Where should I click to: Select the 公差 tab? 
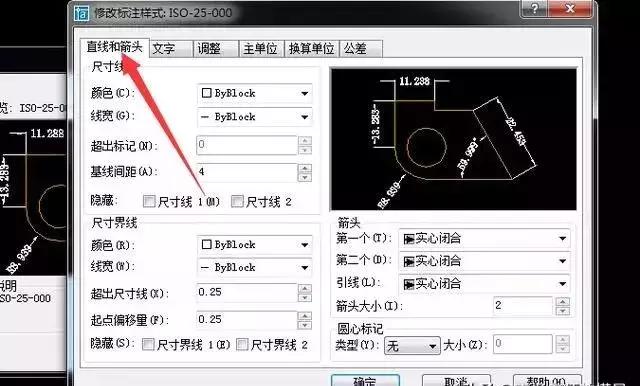(361, 49)
